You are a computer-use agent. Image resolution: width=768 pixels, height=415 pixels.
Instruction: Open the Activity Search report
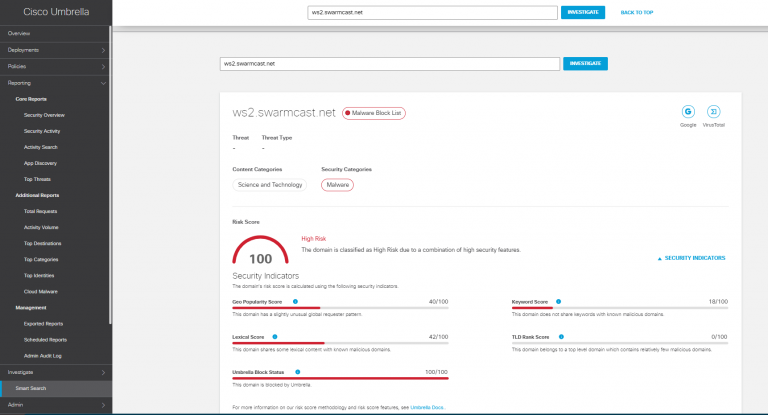pos(41,147)
